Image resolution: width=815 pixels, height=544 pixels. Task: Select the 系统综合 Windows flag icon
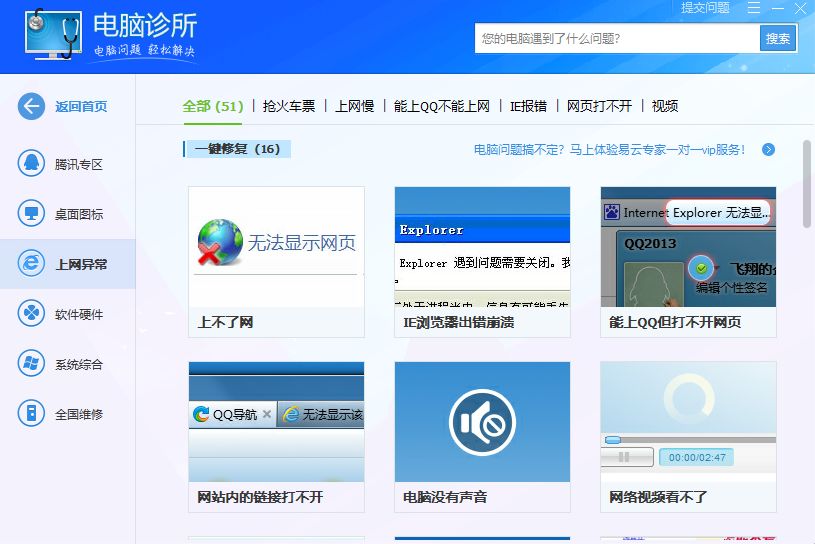pos(31,363)
